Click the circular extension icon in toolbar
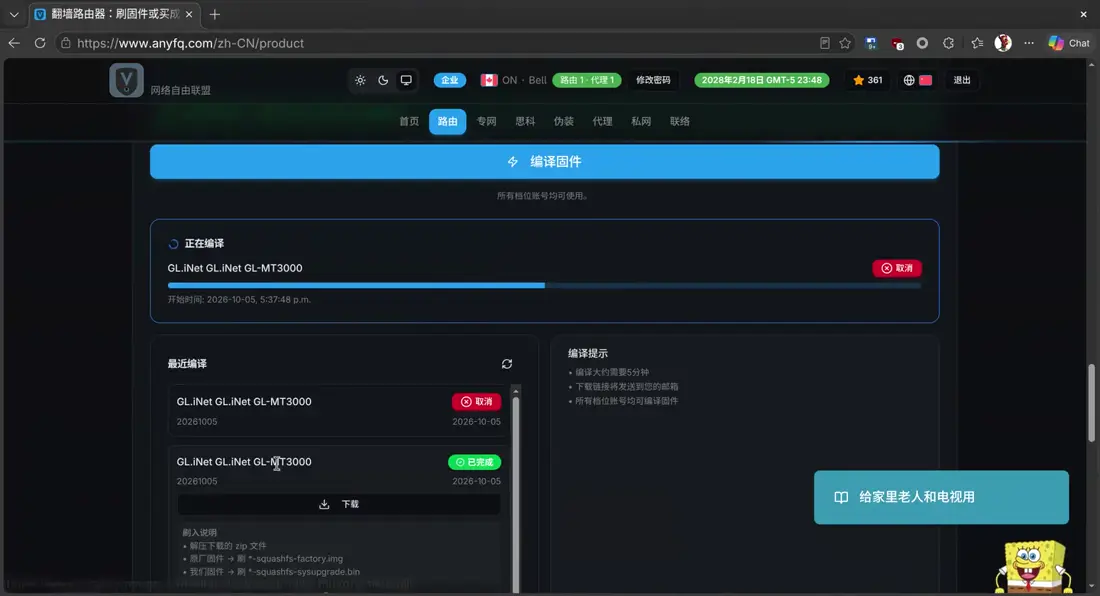Viewport: 1100px width, 596px height. click(x=923, y=43)
